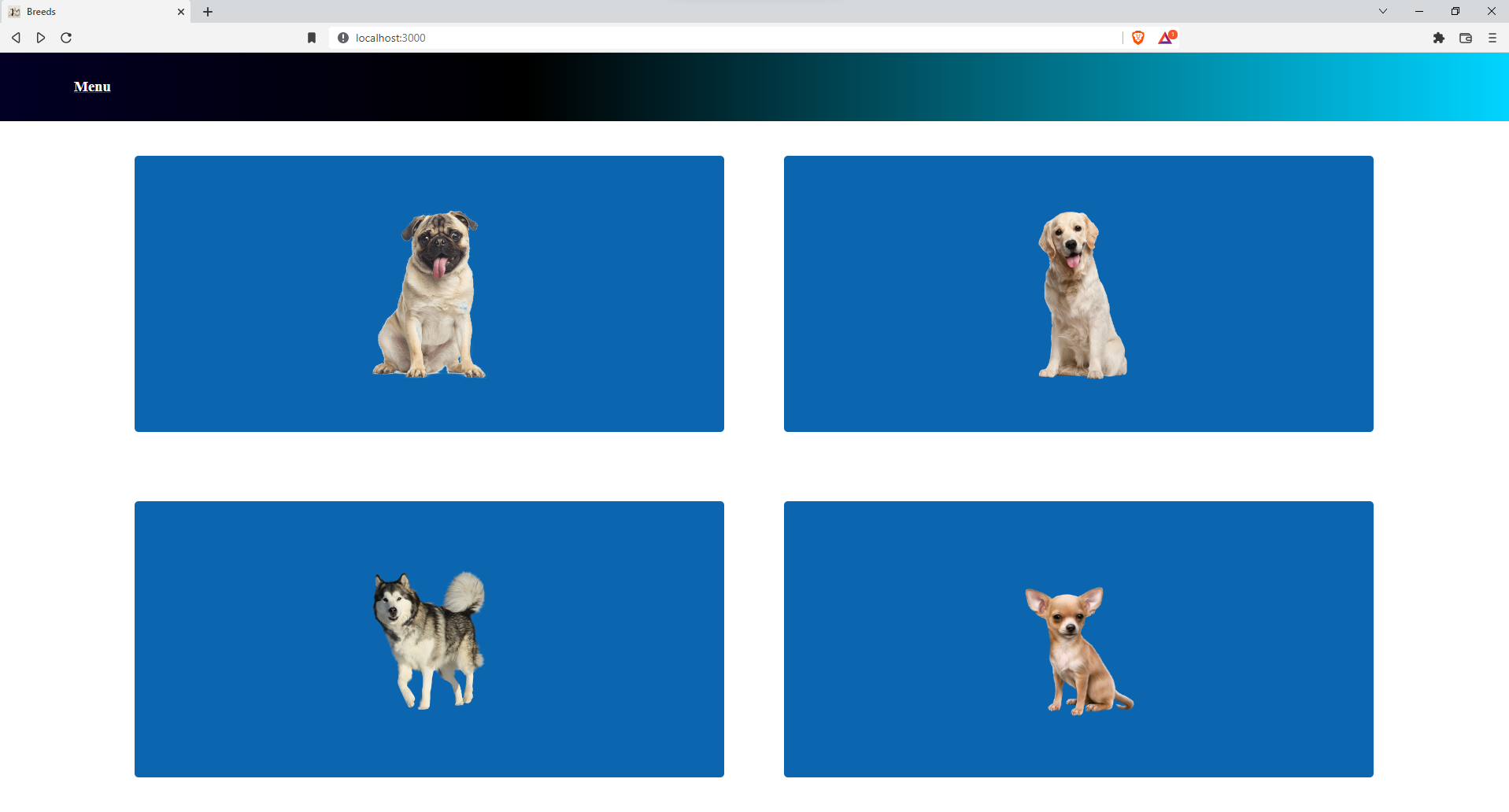Navigate forward with the forward arrow
Image resolution: width=1509 pixels, height=812 pixels.
[40, 37]
